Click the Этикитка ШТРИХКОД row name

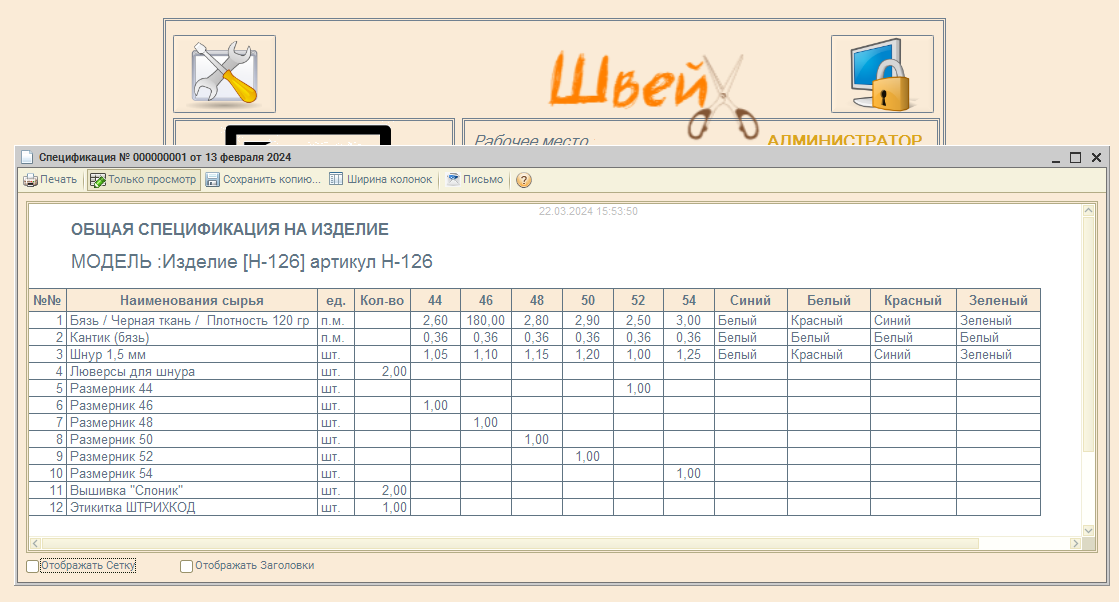tap(191, 508)
